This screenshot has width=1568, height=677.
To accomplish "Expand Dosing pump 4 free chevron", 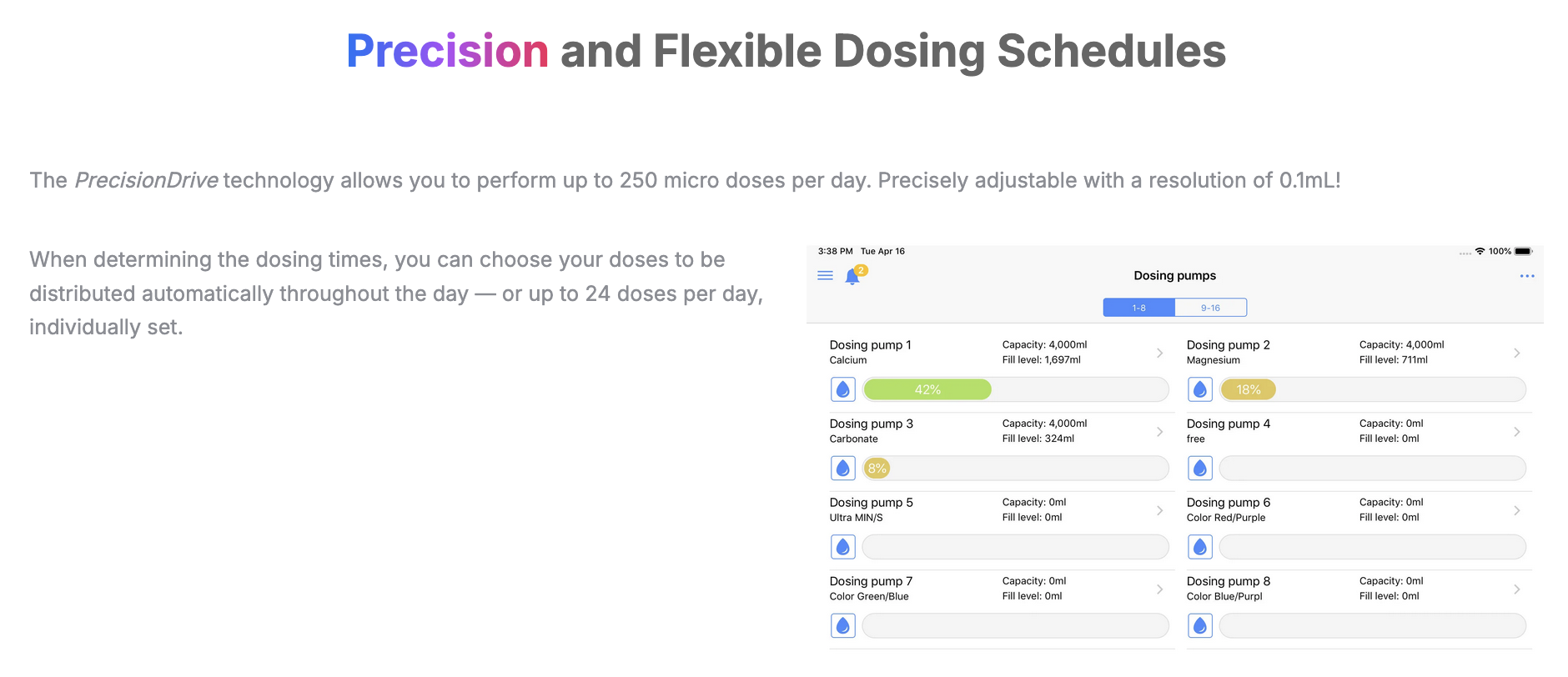I will point(1516,432).
